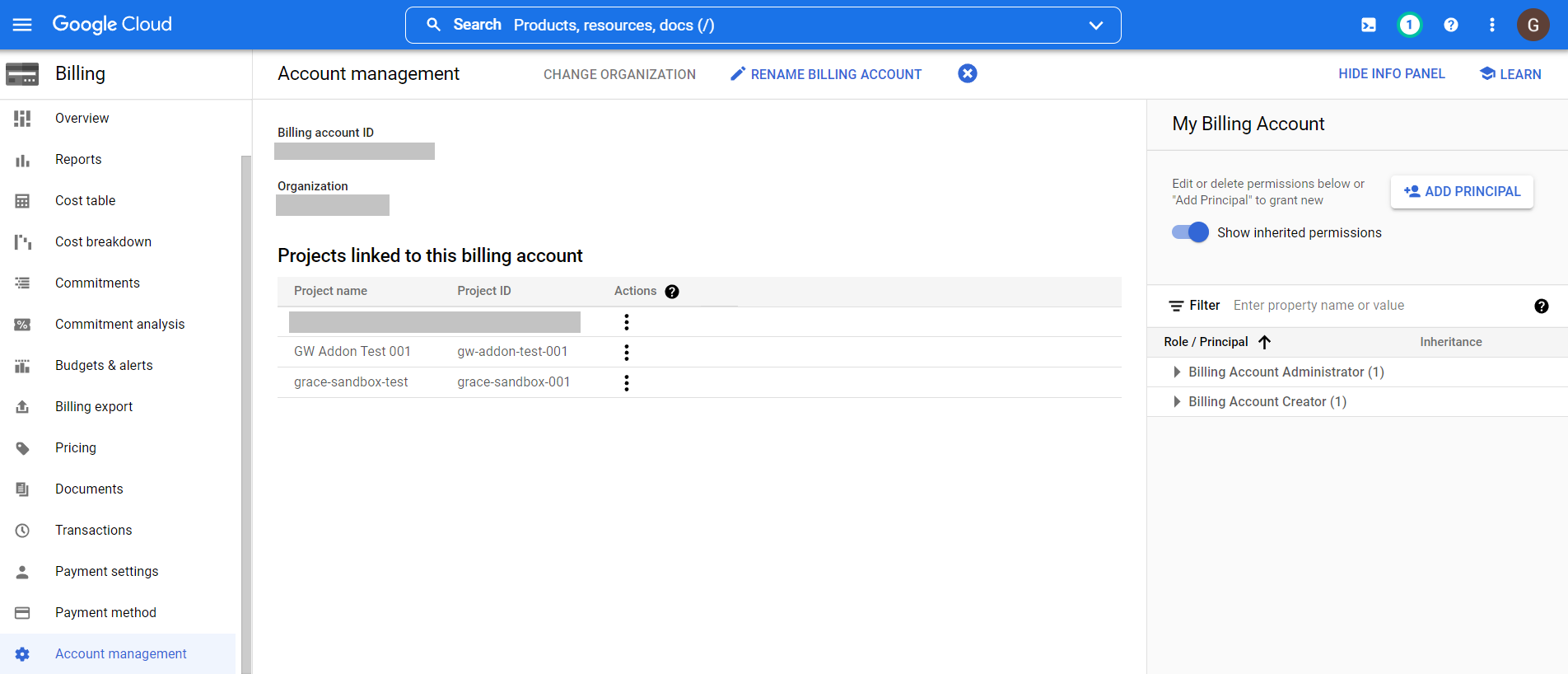This screenshot has height=674, width=1568.
Task: Click the Project ID column header
Action: pos(484,291)
